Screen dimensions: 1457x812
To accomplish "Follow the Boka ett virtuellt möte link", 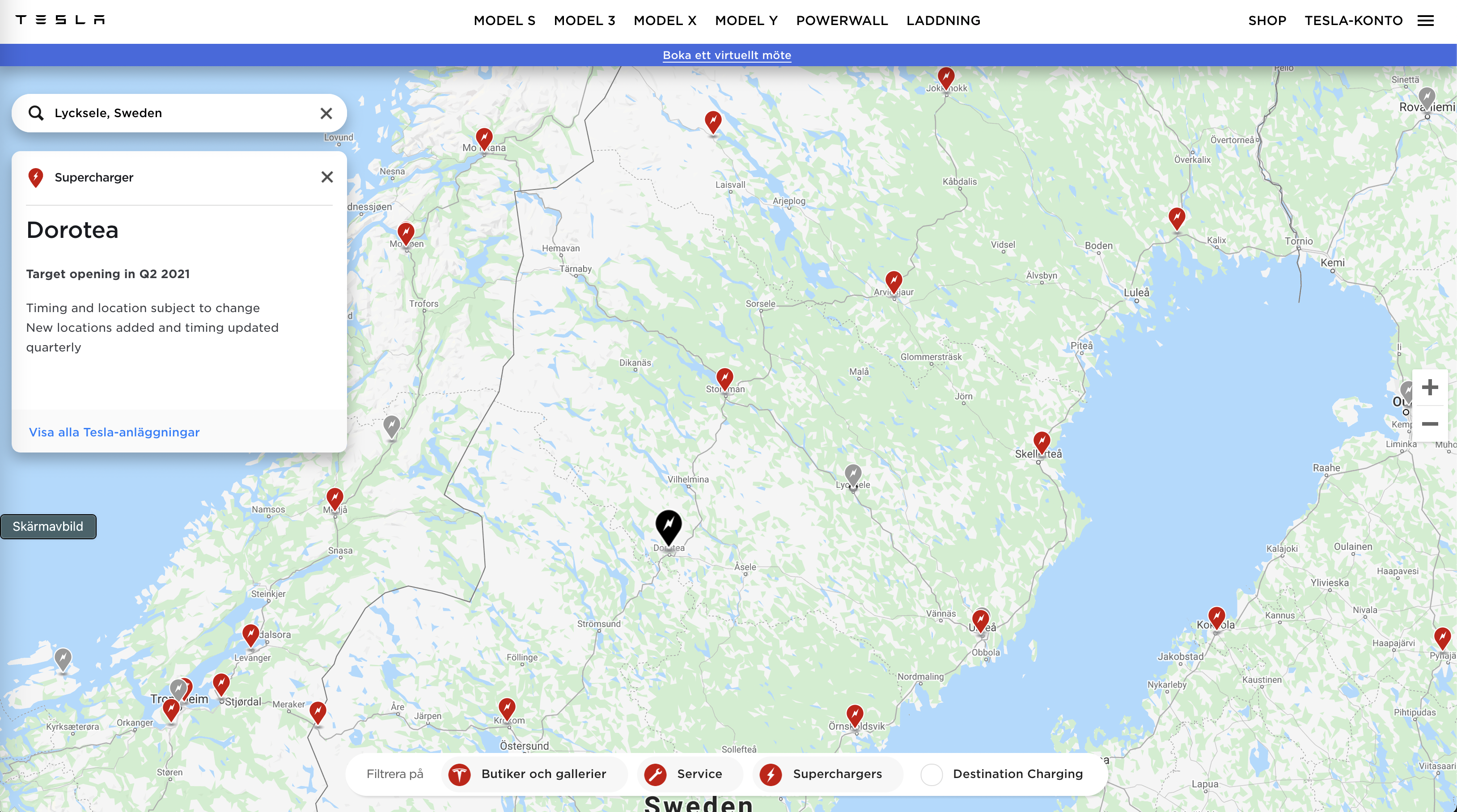I will click(x=727, y=55).
